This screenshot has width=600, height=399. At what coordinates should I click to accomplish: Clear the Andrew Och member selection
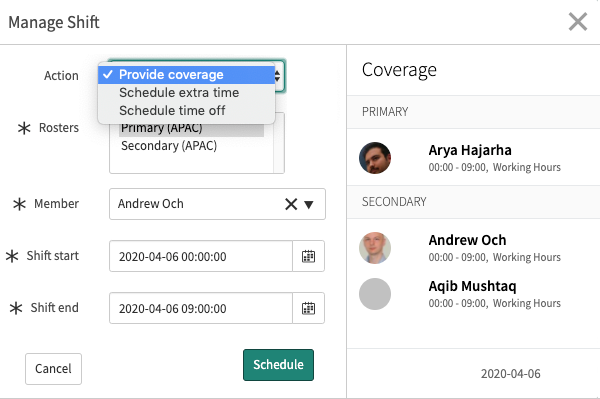point(291,204)
